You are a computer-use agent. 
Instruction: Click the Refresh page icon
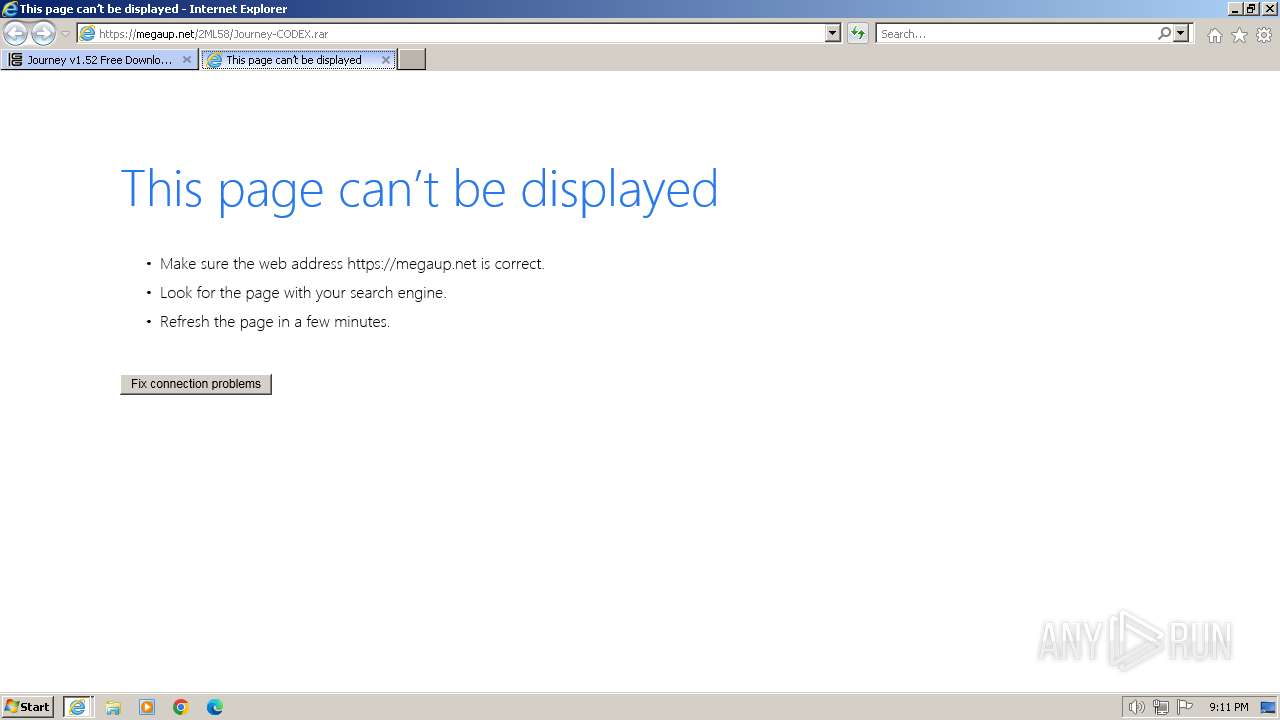click(x=858, y=34)
